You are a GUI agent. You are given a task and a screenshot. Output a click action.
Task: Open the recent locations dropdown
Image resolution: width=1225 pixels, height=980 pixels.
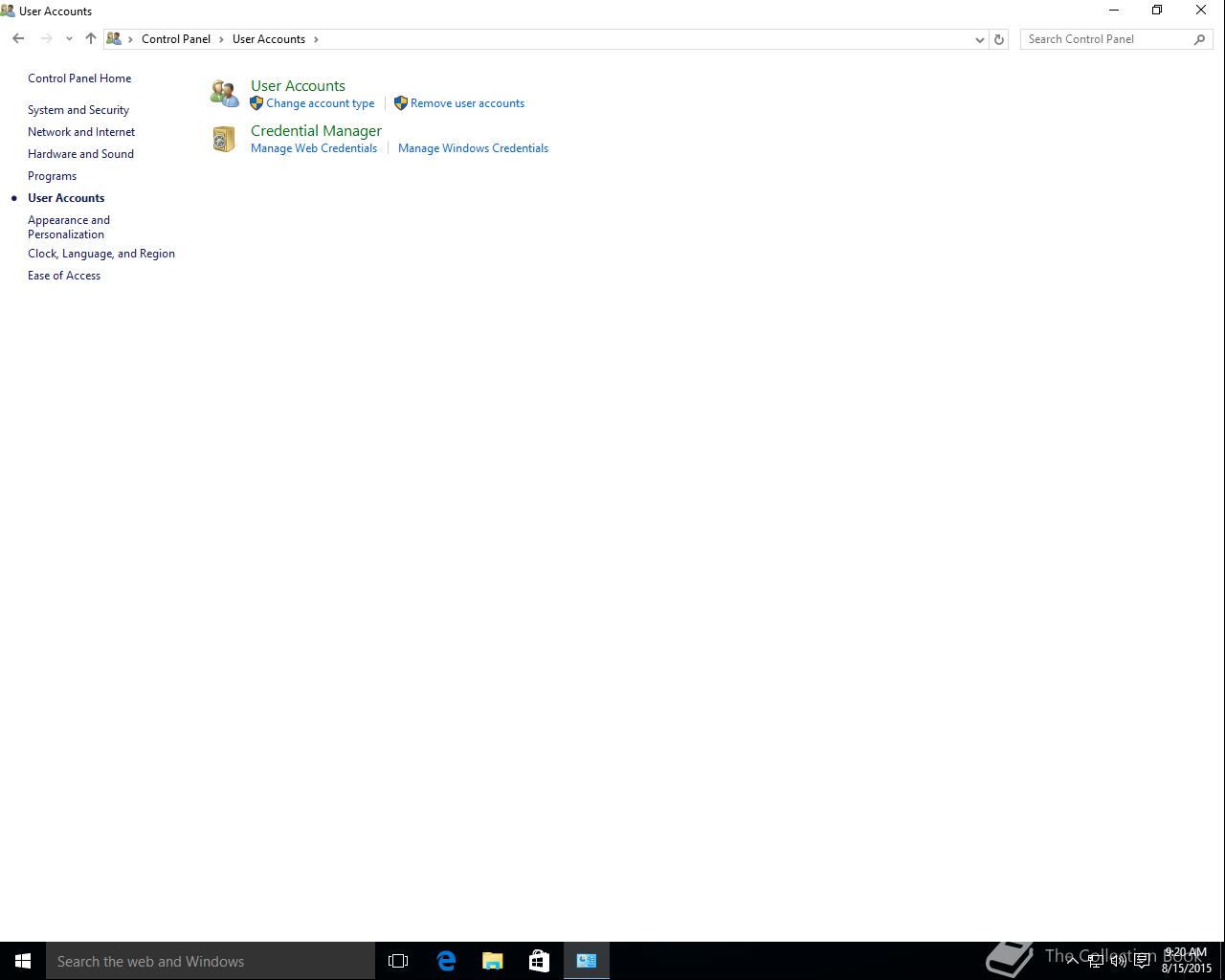(x=69, y=39)
